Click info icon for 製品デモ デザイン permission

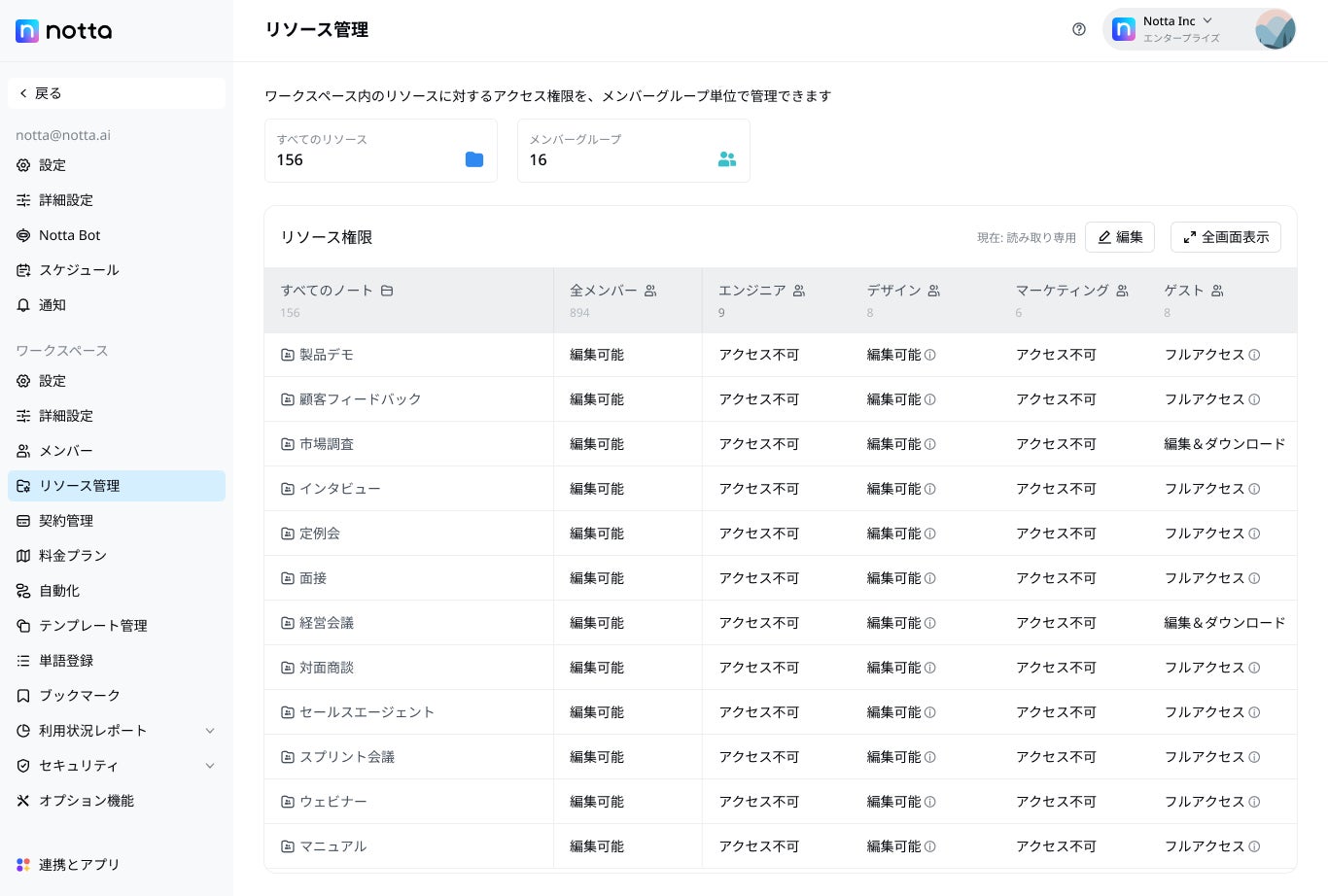point(930,355)
